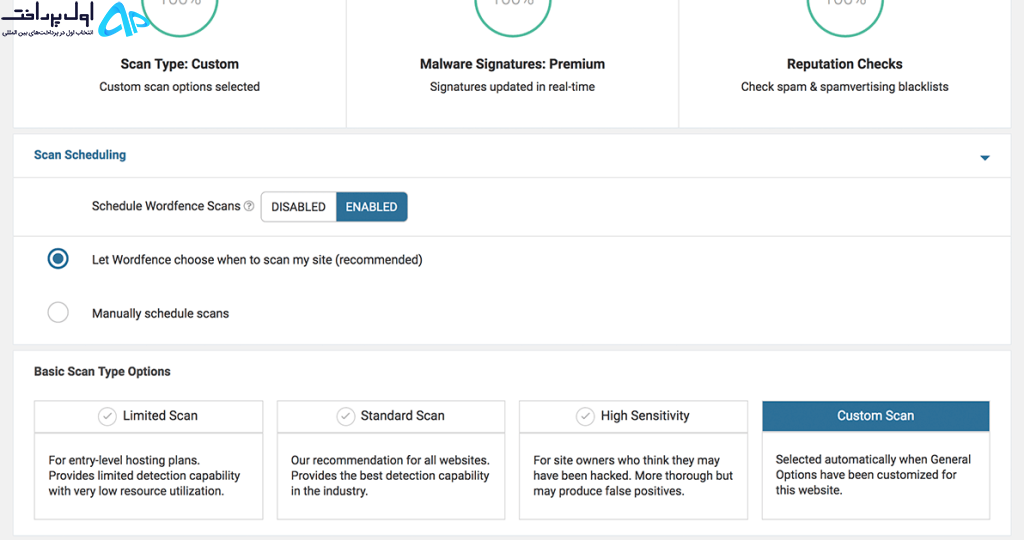Click the Standard Scan checkmark icon
The height and width of the screenshot is (540, 1024).
(x=345, y=416)
